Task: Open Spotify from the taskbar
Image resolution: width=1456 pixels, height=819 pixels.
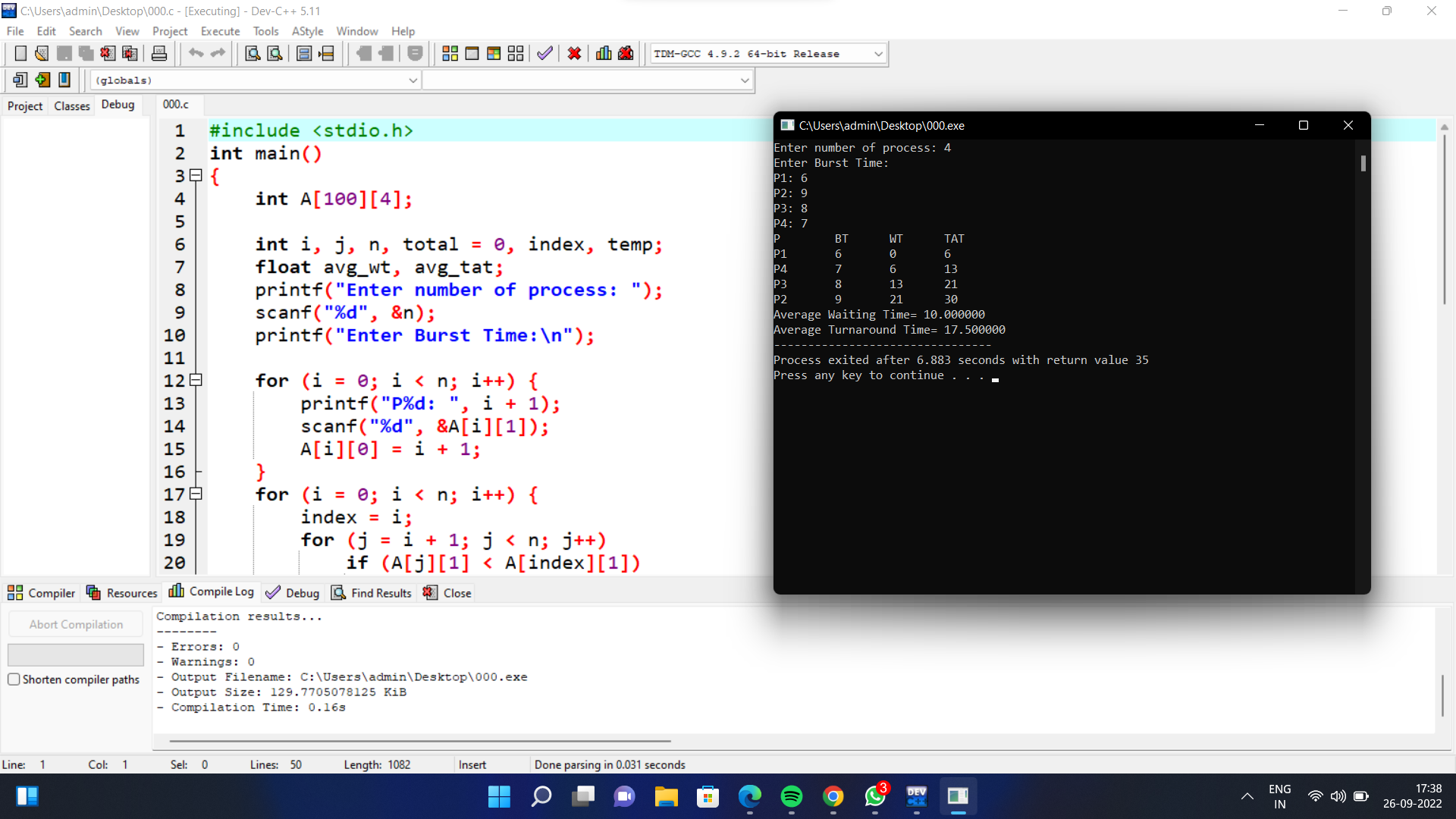Action: tap(791, 796)
